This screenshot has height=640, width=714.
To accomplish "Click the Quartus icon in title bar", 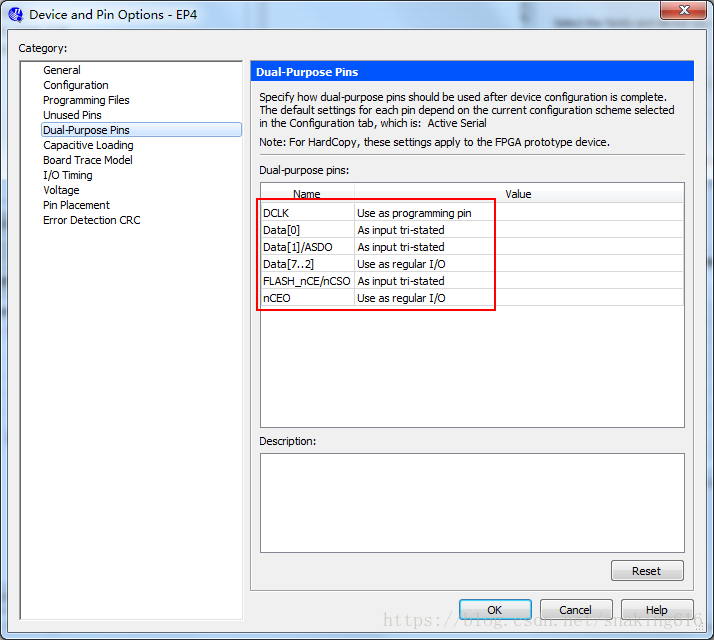I will pyautogui.click(x=15, y=15).
